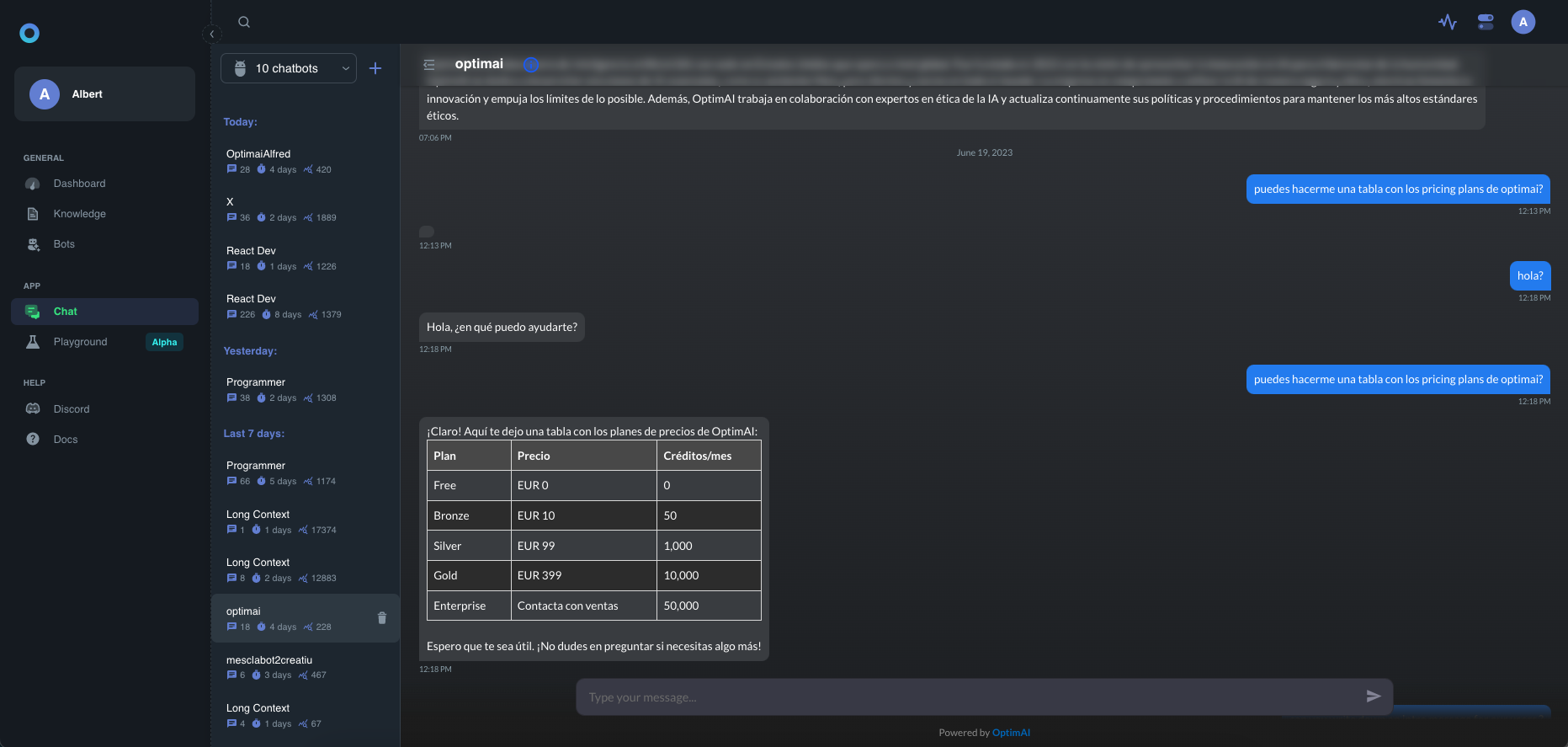Click the blue bot icon beside optimai title
The height and width of the screenshot is (747, 1568).
pyautogui.click(x=530, y=64)
